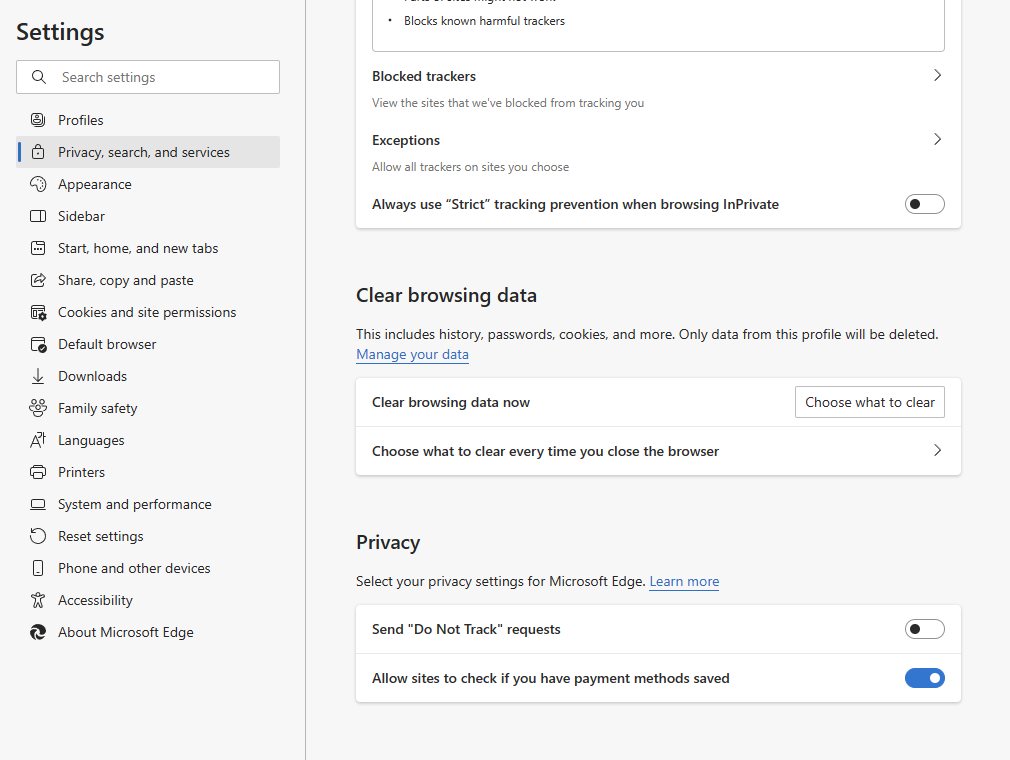Click the Share, copy and paste icon
Image resolution: width=1010 pixels, height=760 pixels.
pos(38,280)
